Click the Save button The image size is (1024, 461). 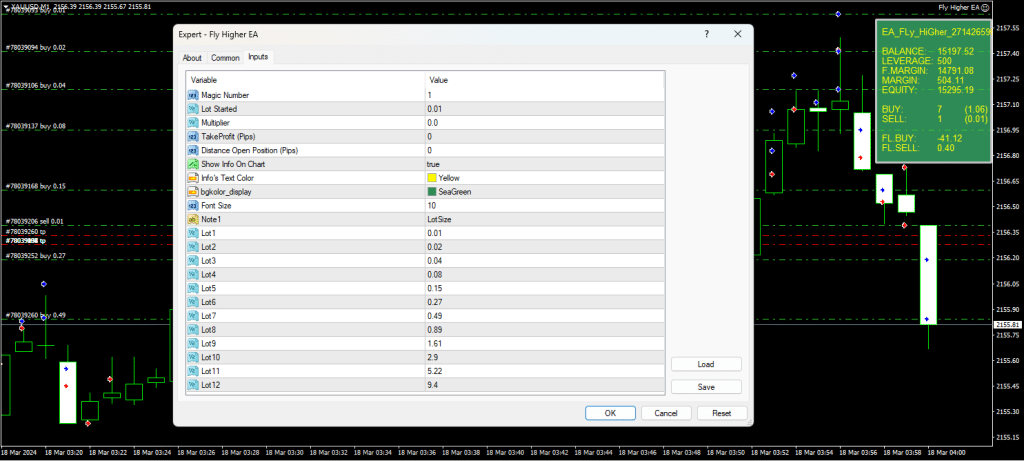[706, 387]
